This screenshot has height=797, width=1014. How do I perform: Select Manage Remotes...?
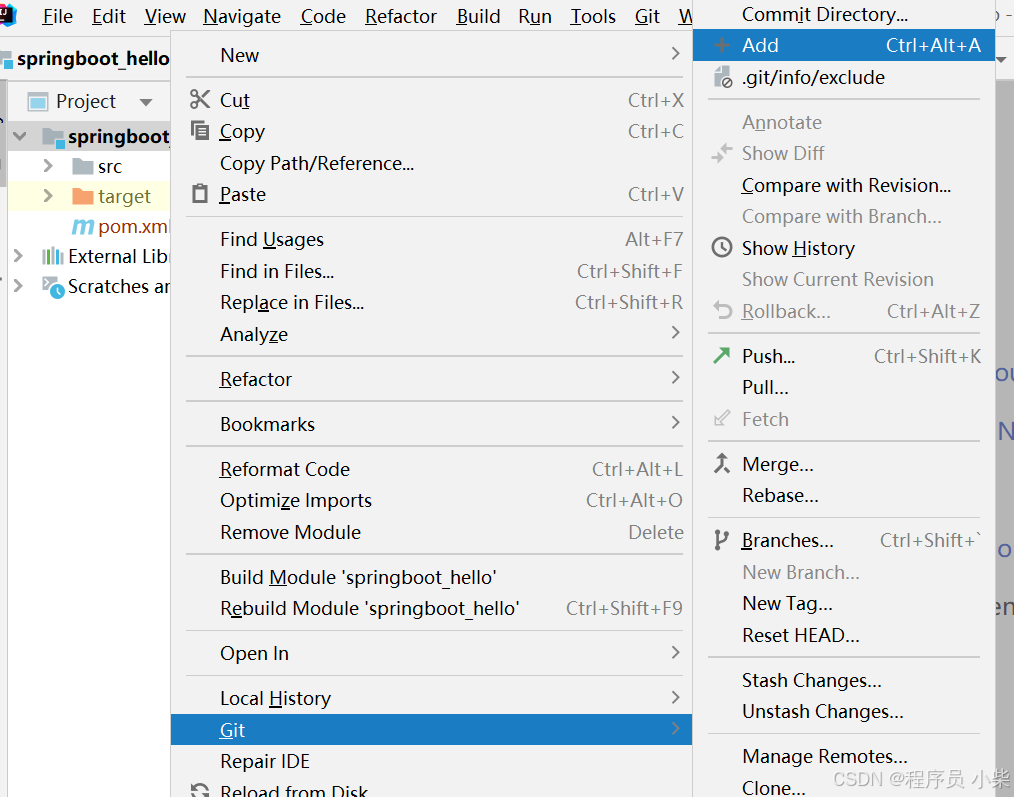click(843, 756)
